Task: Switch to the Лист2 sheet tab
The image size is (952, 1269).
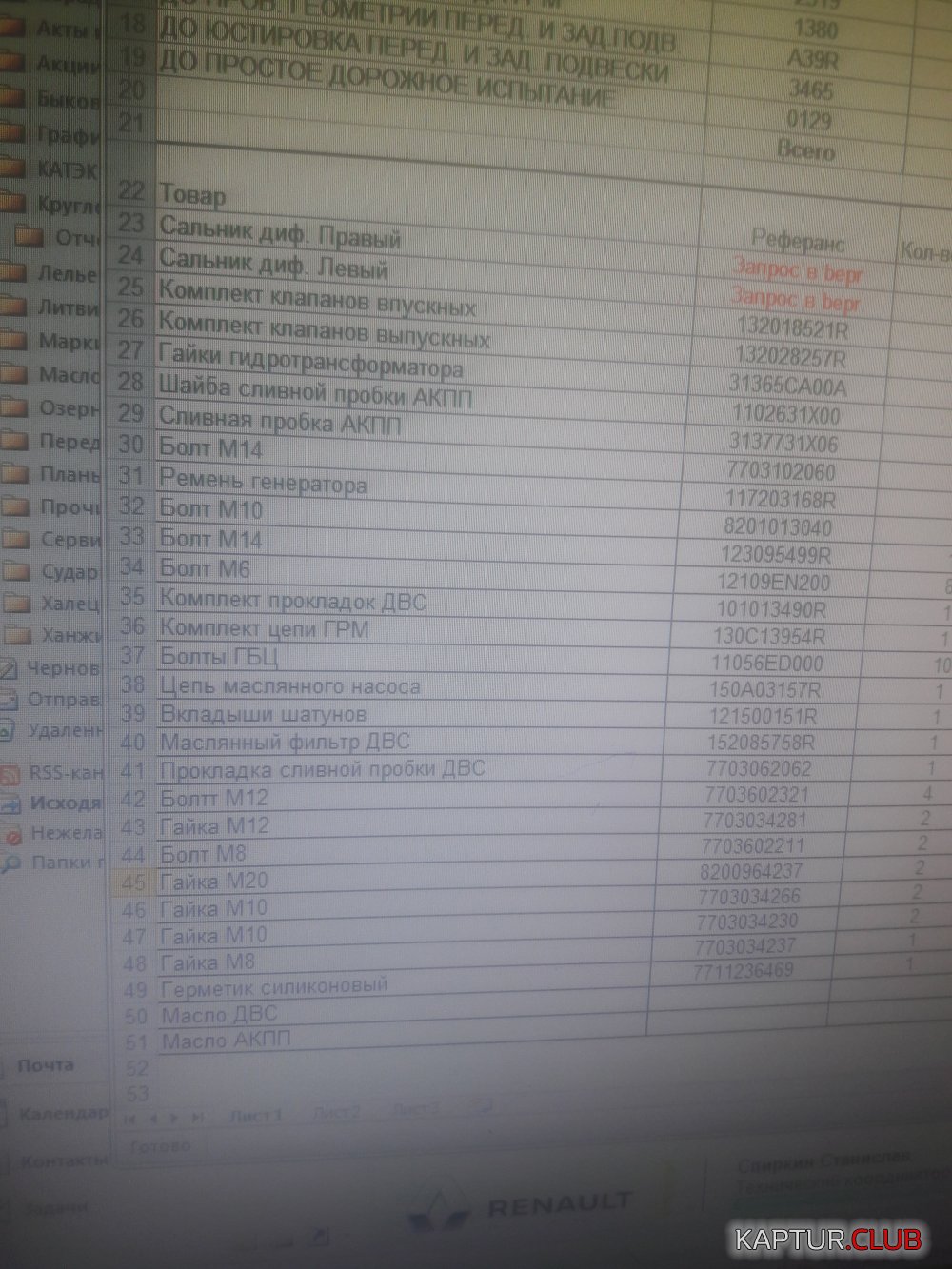Action: pyautogui.click(x=336, y=1111)
